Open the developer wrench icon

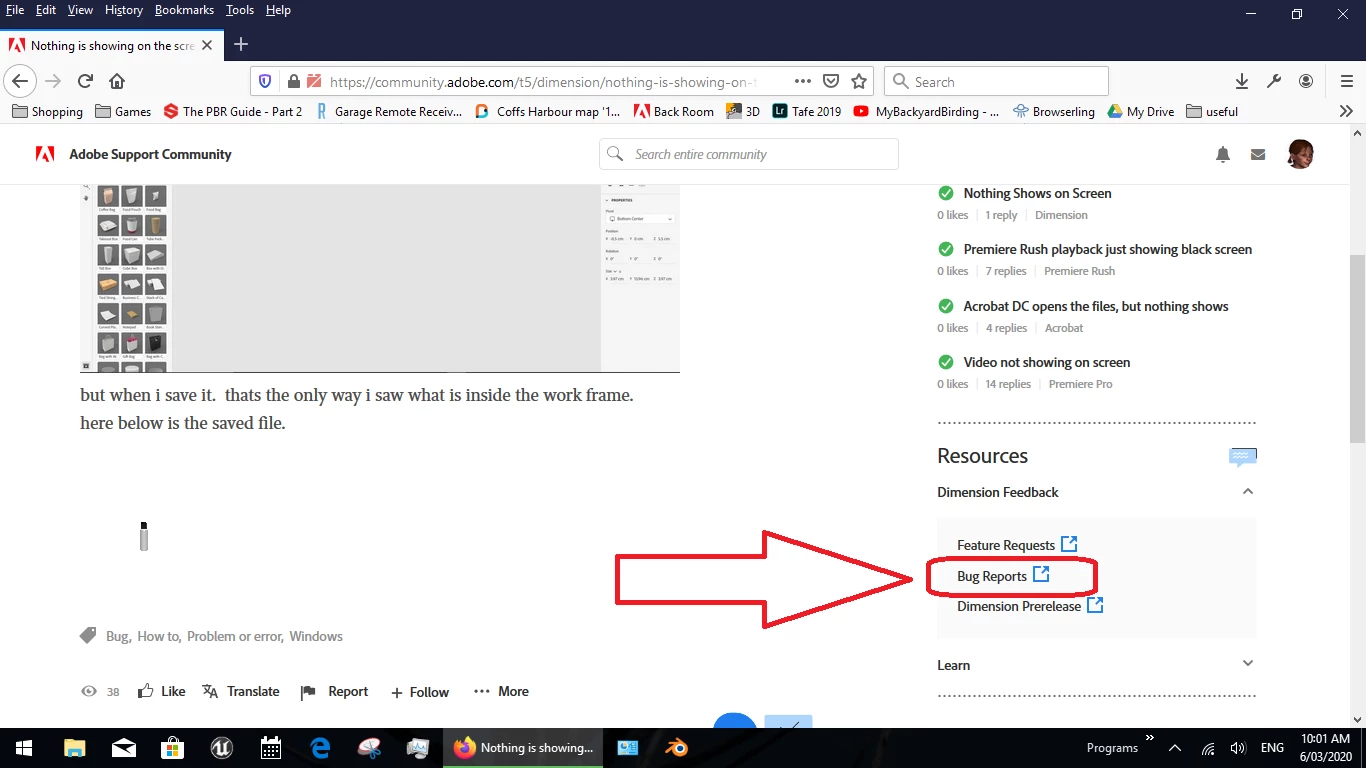click(1274, 82)
